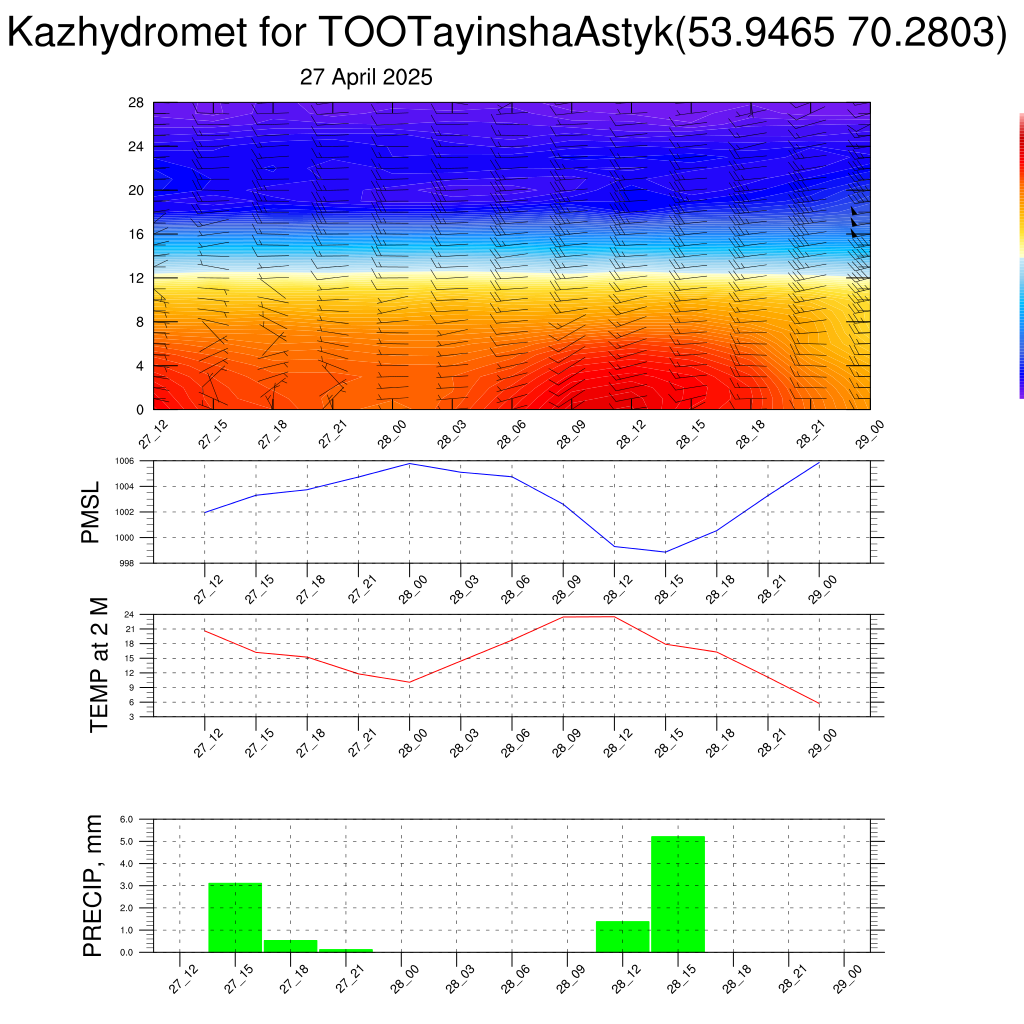The image size is (1024, 1024).
Task: Click the 28_09 time label under TEMP chart
Action: (566, 743)
